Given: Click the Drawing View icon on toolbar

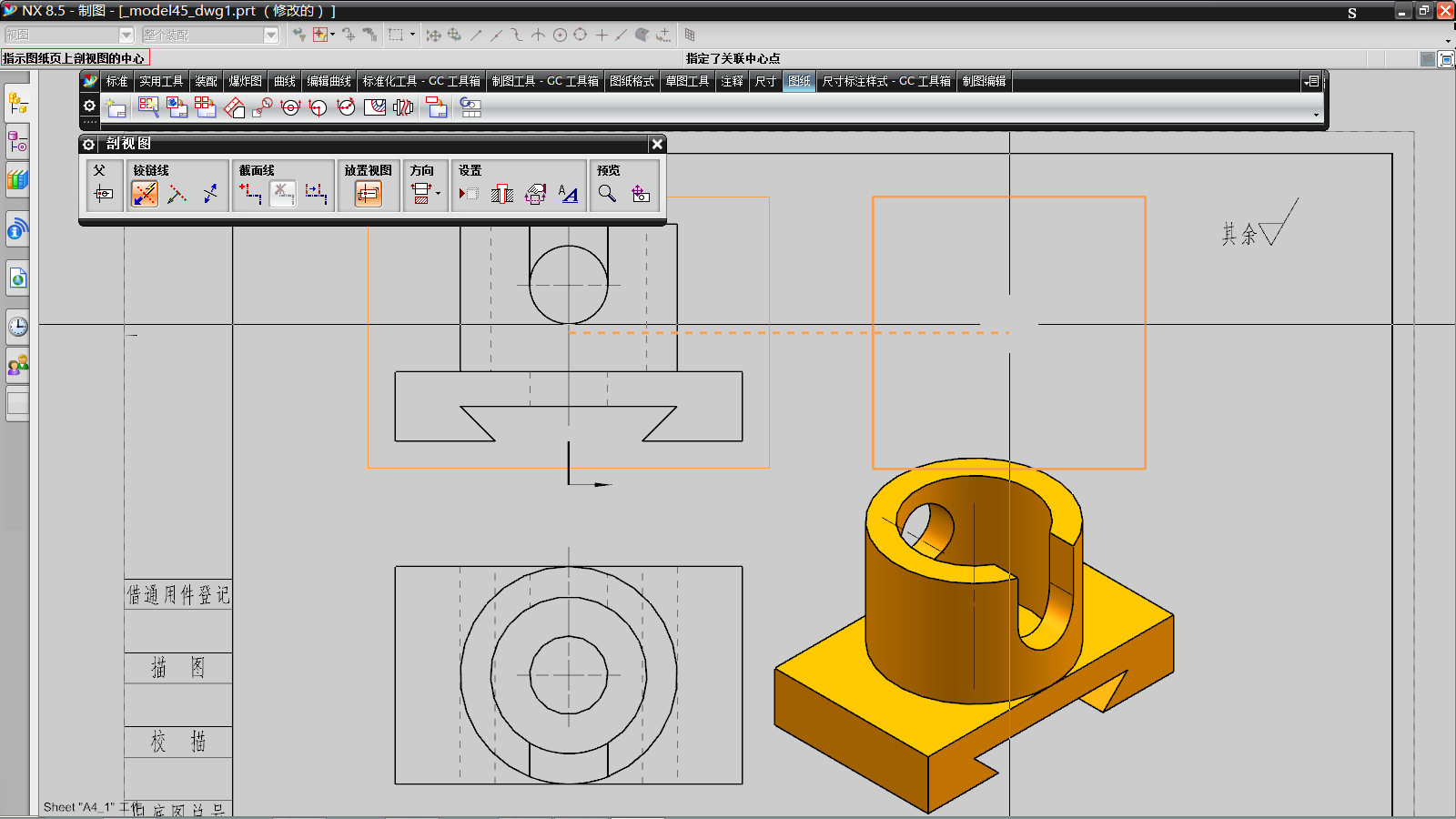Looking at the screenshot, I should pyautogui.click(x=437, y=107).
